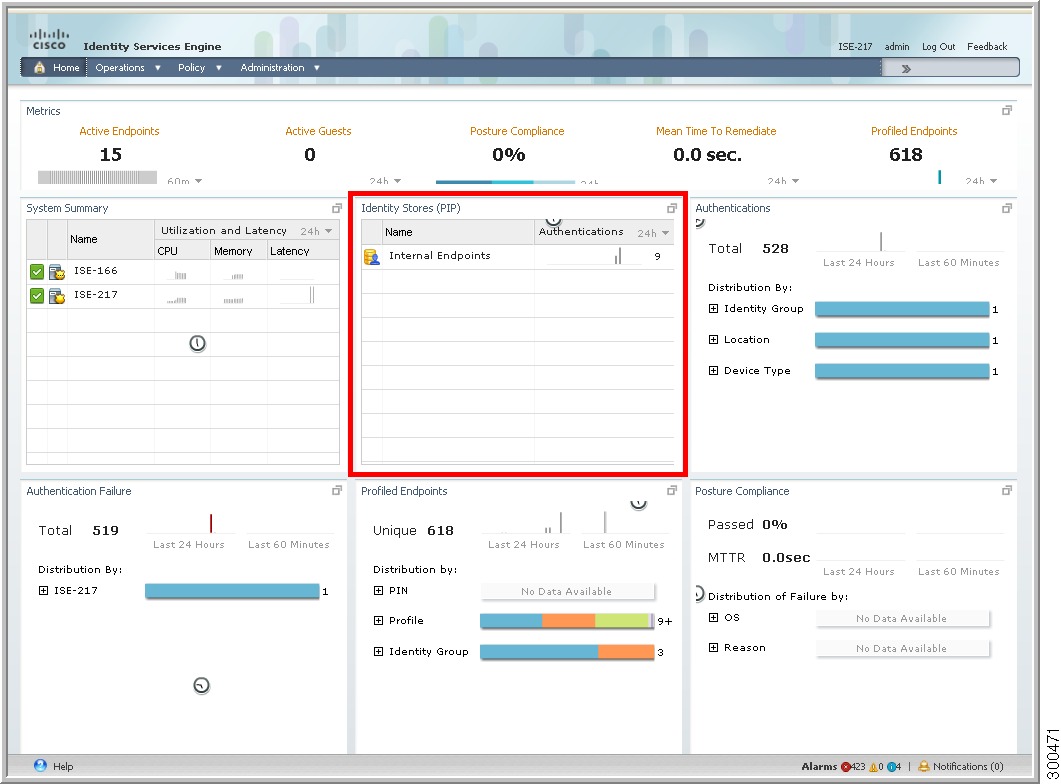The width and height of the screenshot is (1061, 784).
Task: Click the Internal Endpoints identity store icon
Action: point(371,256)
